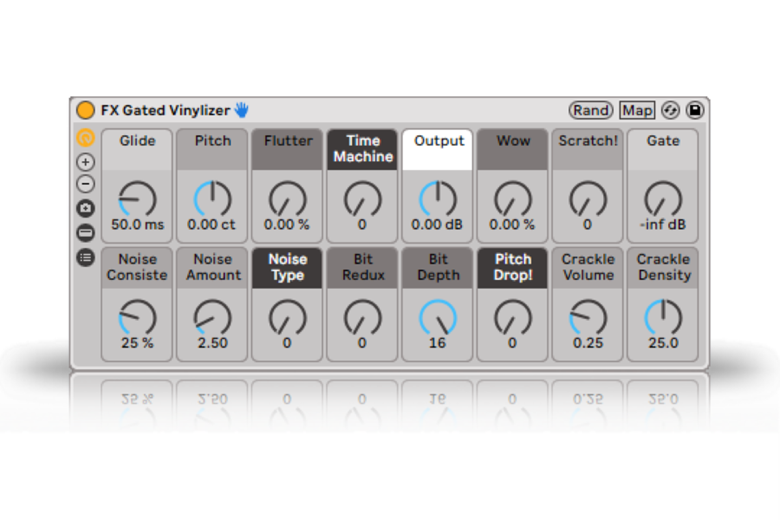
Task: Click the Time Machine knob
Action: click(x=363, y=200)
